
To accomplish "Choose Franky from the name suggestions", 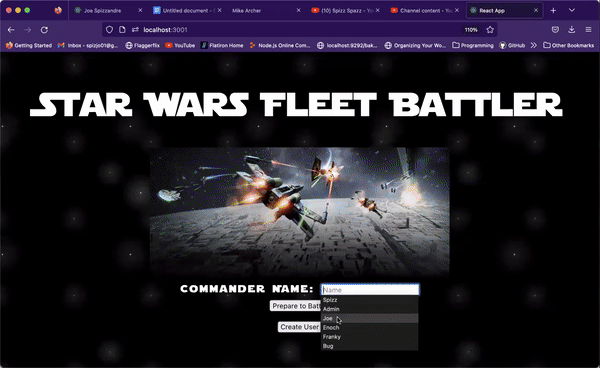I will point(369,337).
